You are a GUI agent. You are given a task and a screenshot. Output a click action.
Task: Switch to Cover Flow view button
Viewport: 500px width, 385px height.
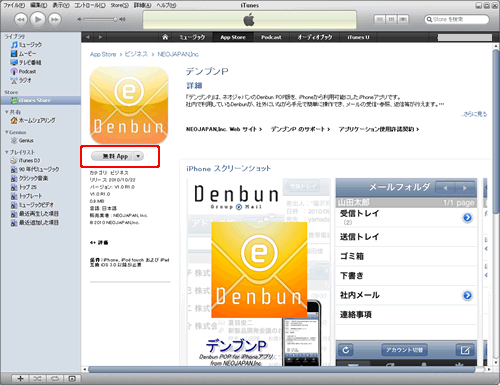pyautogui.click(x=403, y=19)
